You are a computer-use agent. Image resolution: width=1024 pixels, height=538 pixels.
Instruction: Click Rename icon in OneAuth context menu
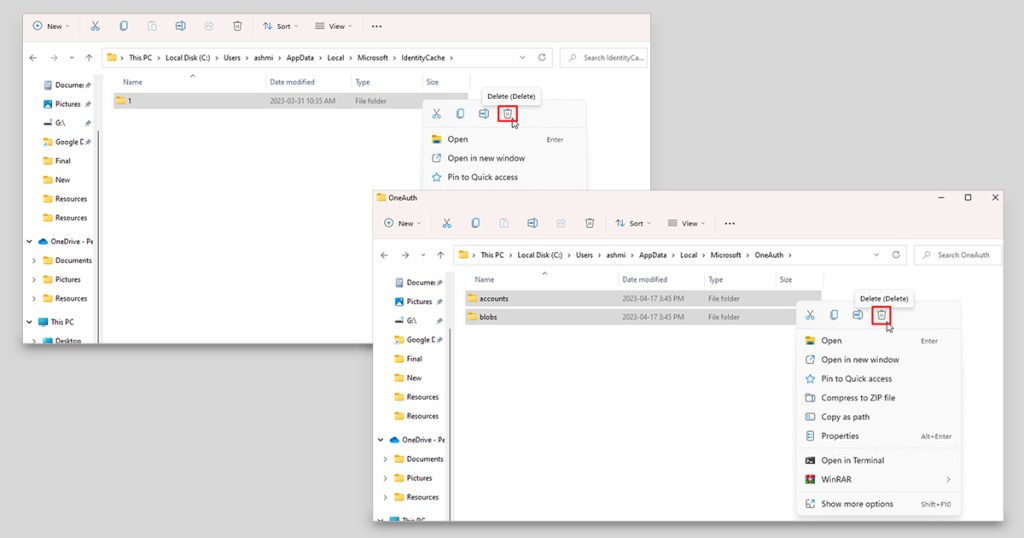point(857,315)
